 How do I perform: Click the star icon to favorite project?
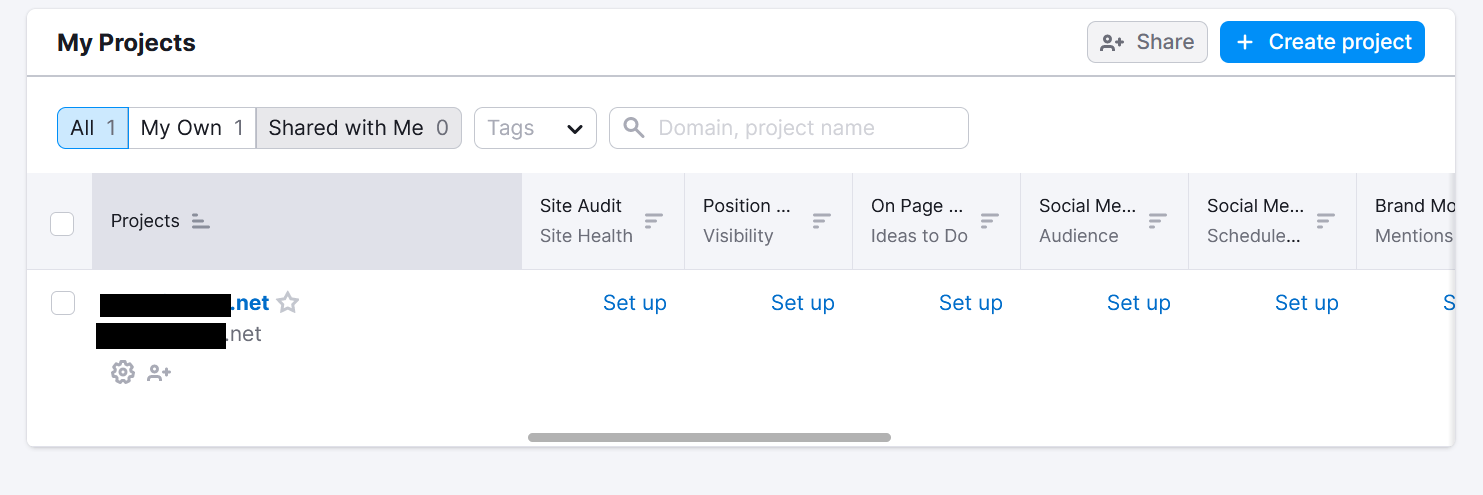[288, 303]
